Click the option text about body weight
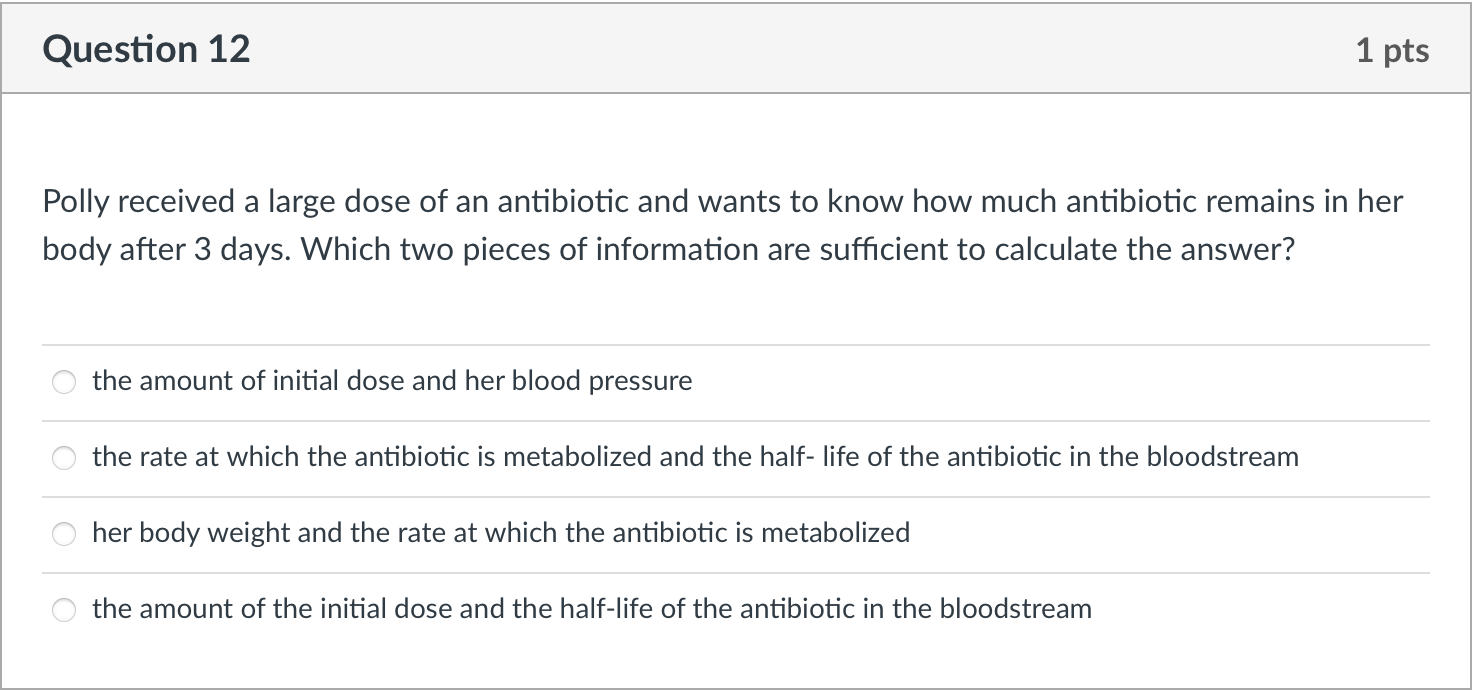1476x690 pixels. pos(500,533)
